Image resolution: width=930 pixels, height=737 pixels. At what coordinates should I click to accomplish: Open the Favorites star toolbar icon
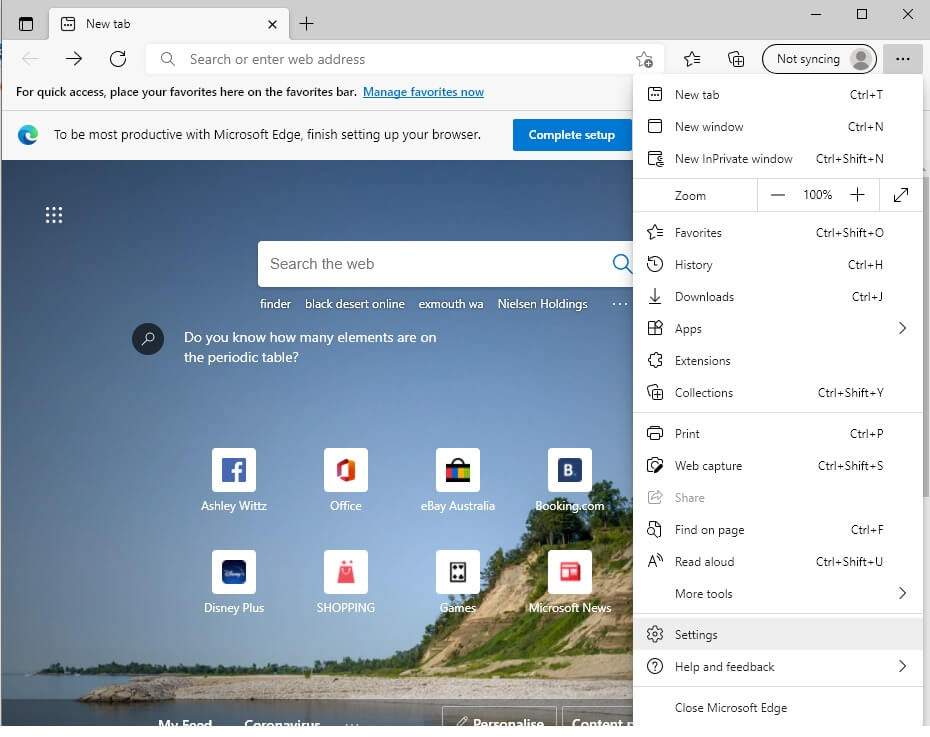(692, 59)
